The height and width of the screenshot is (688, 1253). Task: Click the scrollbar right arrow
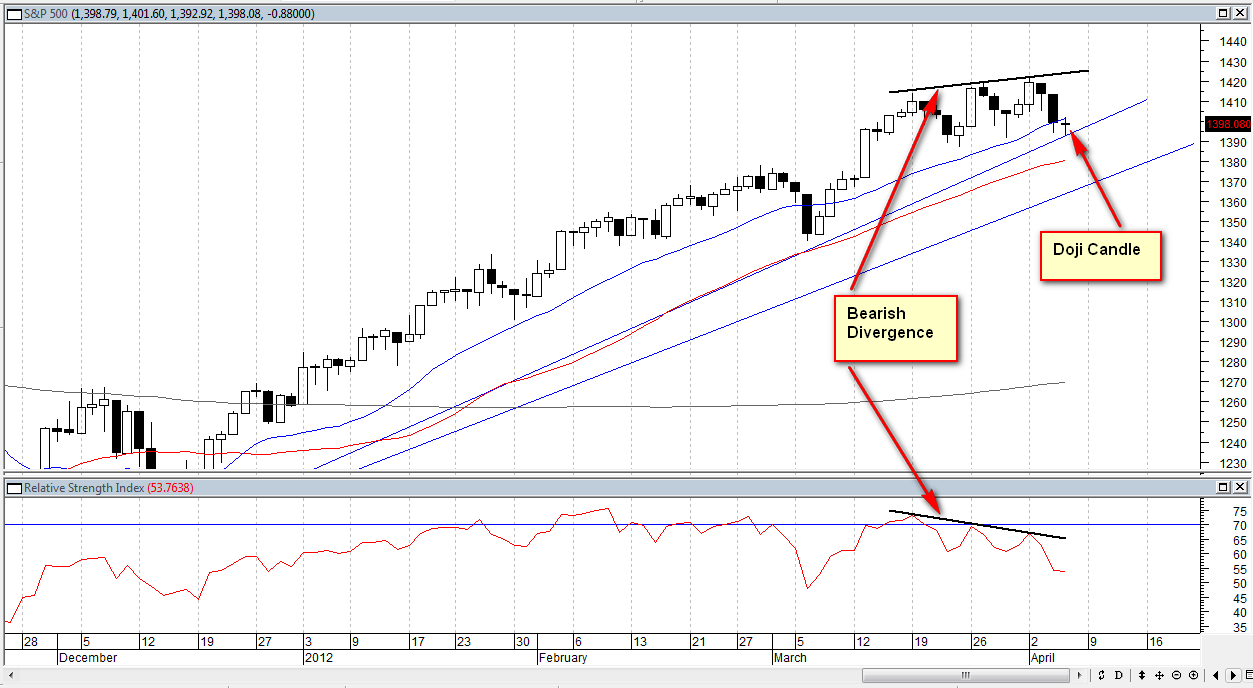pos(1080,675)
